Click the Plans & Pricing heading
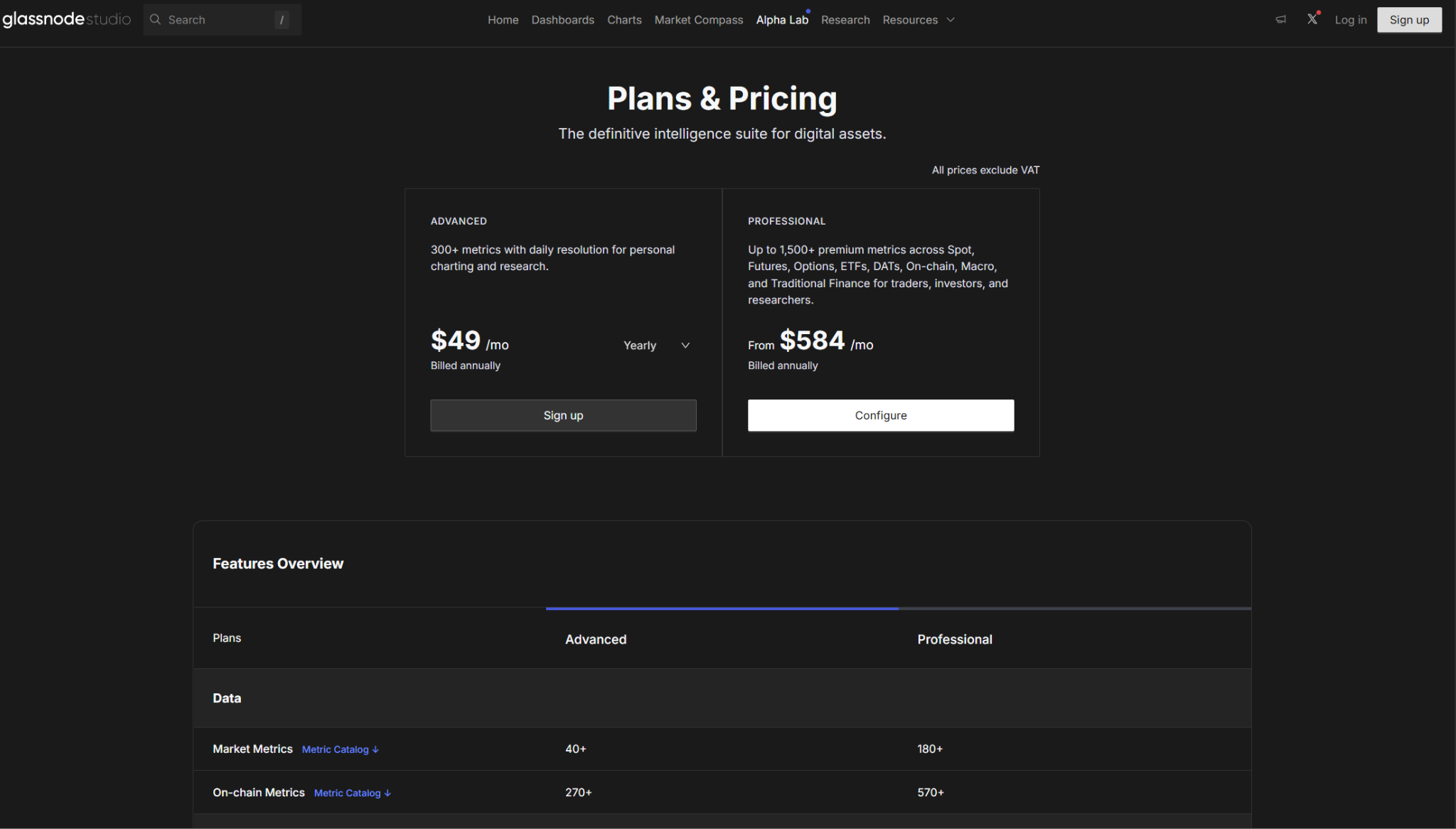 pos(722,98)
